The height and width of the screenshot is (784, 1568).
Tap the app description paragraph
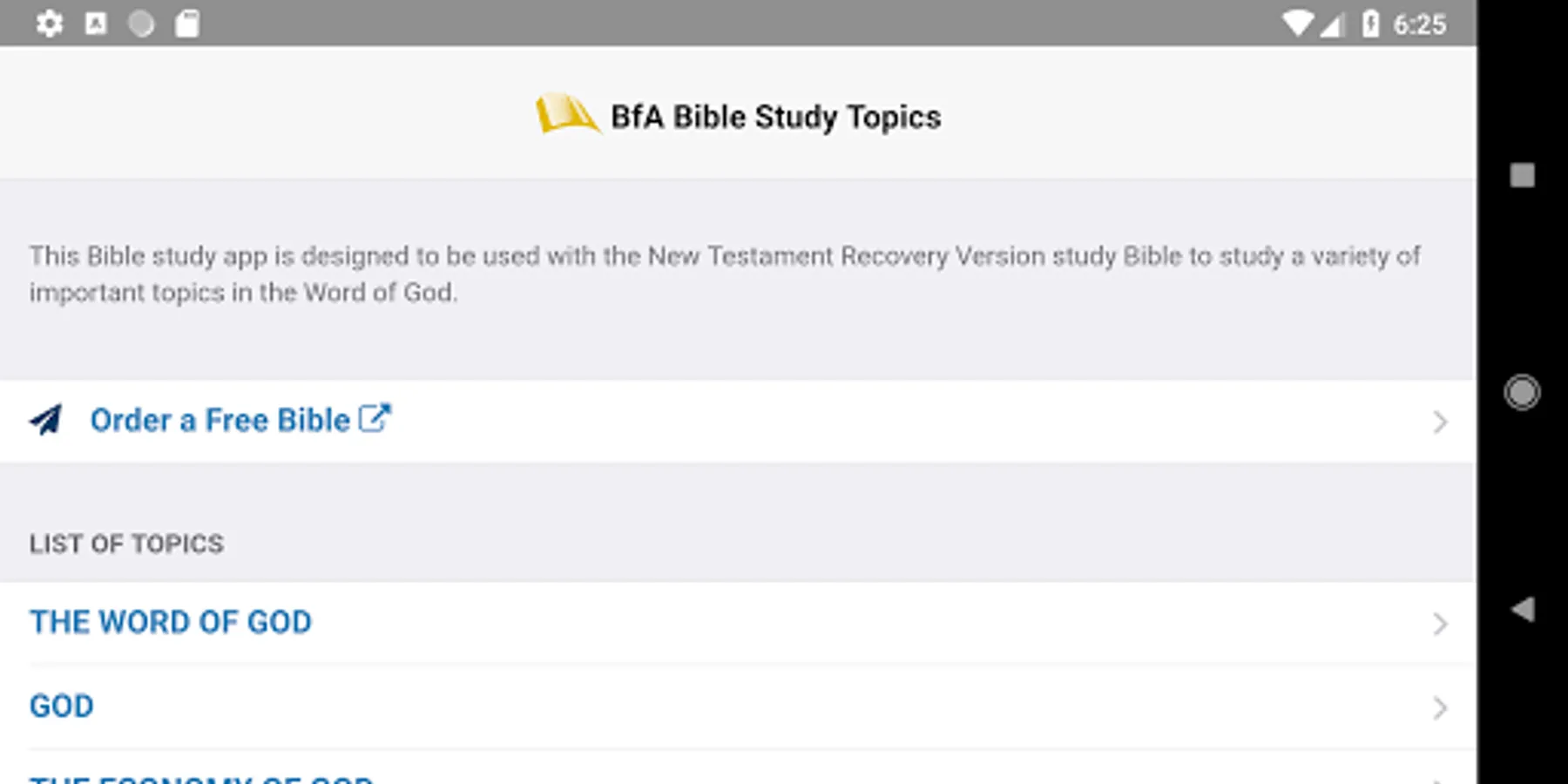tap(723, 274)
